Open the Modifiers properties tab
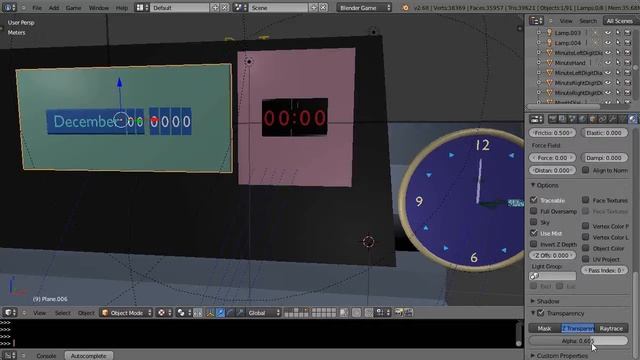Viewport: 640px width, 360px height. (x=612, y=119)
